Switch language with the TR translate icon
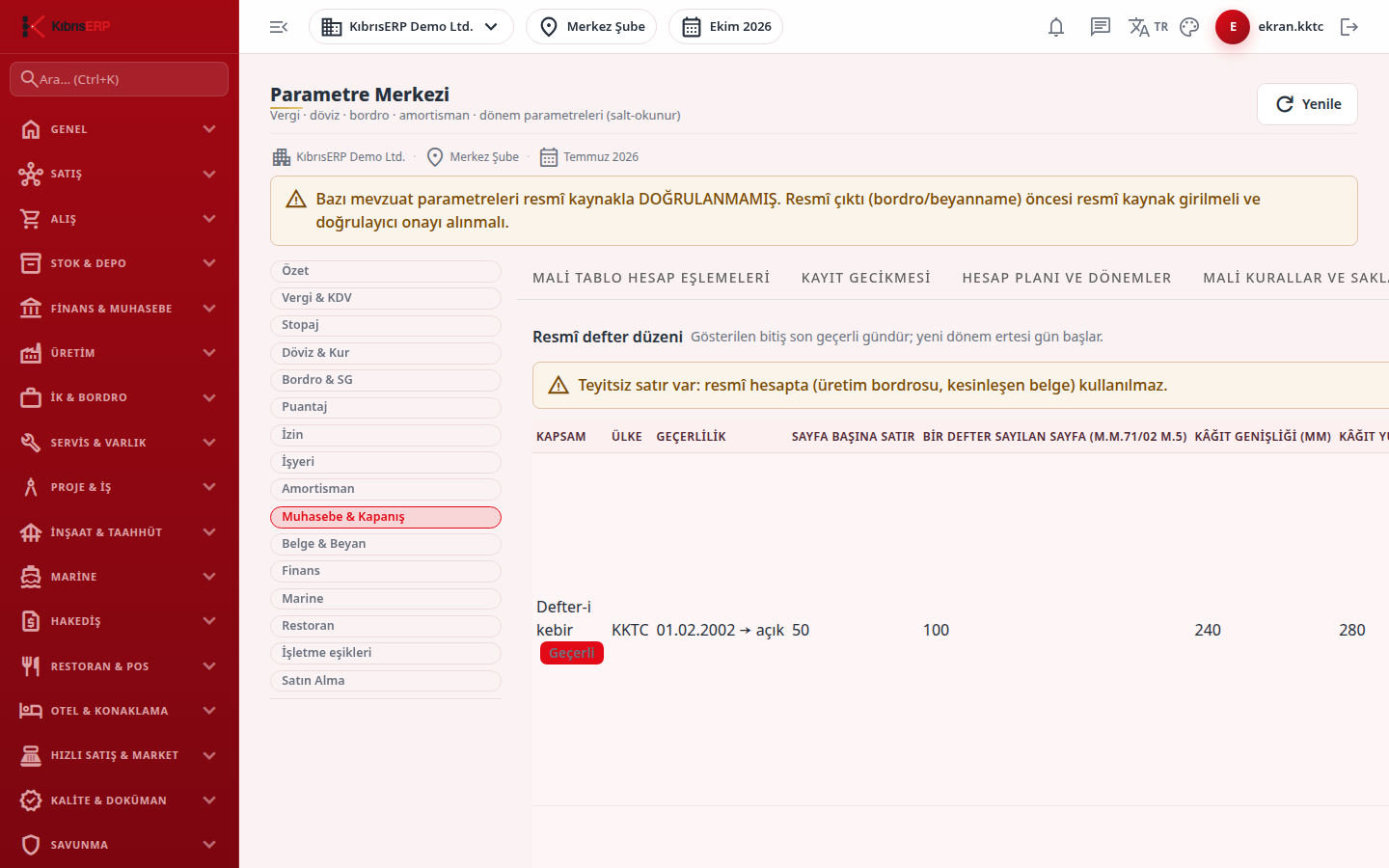This screenshot has width=1389, height=868. (1148, 27)
